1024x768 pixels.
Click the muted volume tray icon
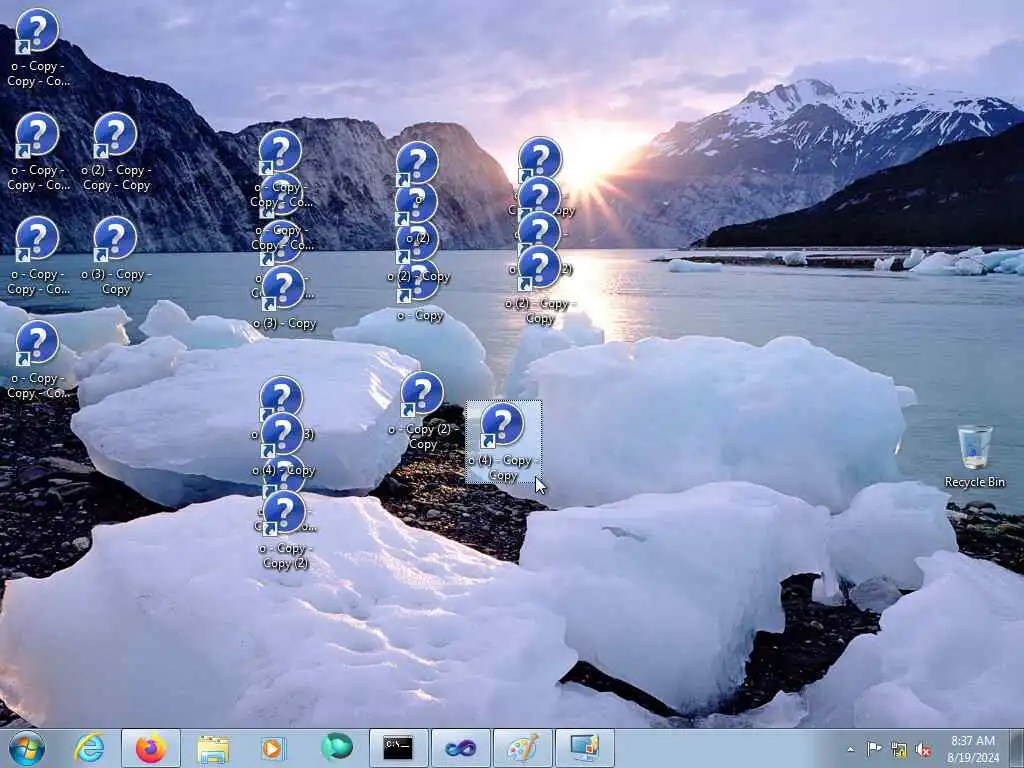point(923,750)
